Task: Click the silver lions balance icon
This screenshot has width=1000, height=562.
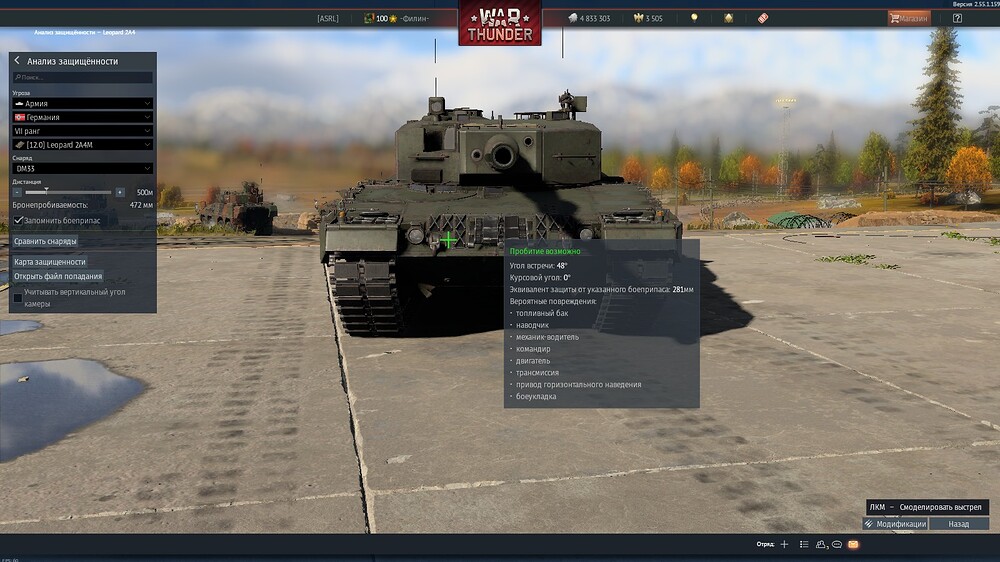Action: tap(573, 18)
